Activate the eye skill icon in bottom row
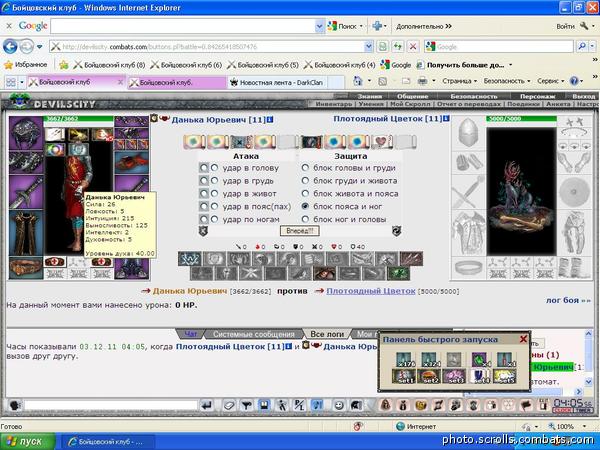600x450 pixels. click(324, 274)
